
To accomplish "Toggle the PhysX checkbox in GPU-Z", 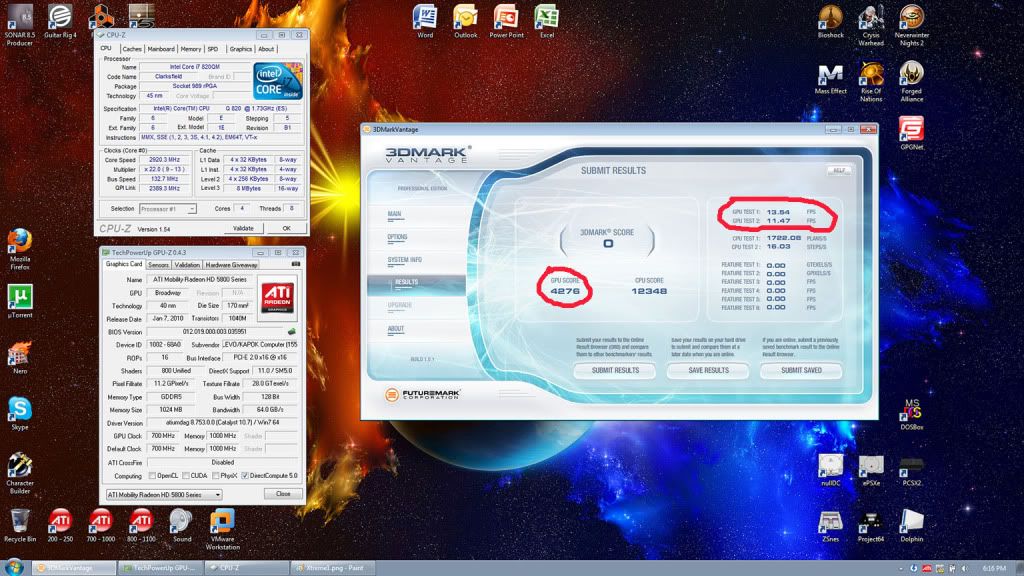I will 216,475.
